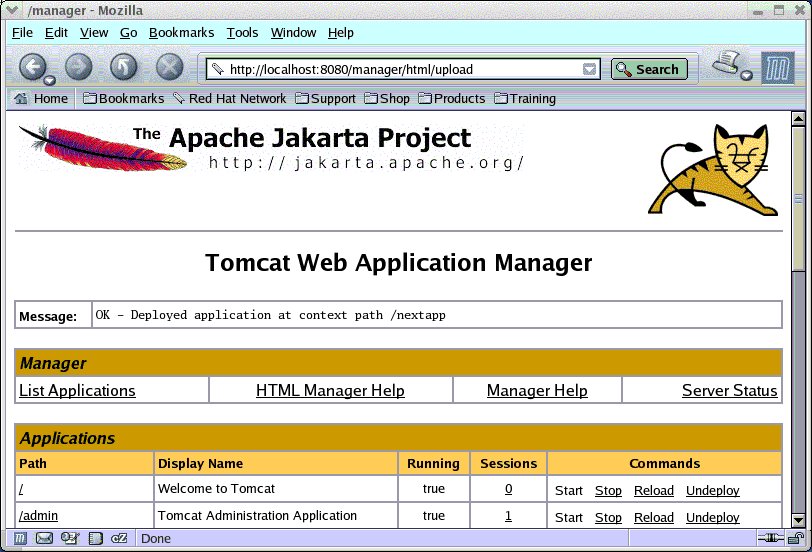Image resolution: width=812 pixels, height=552 pixels.
Task: Open the root path / link
Action: click(21, 489)
